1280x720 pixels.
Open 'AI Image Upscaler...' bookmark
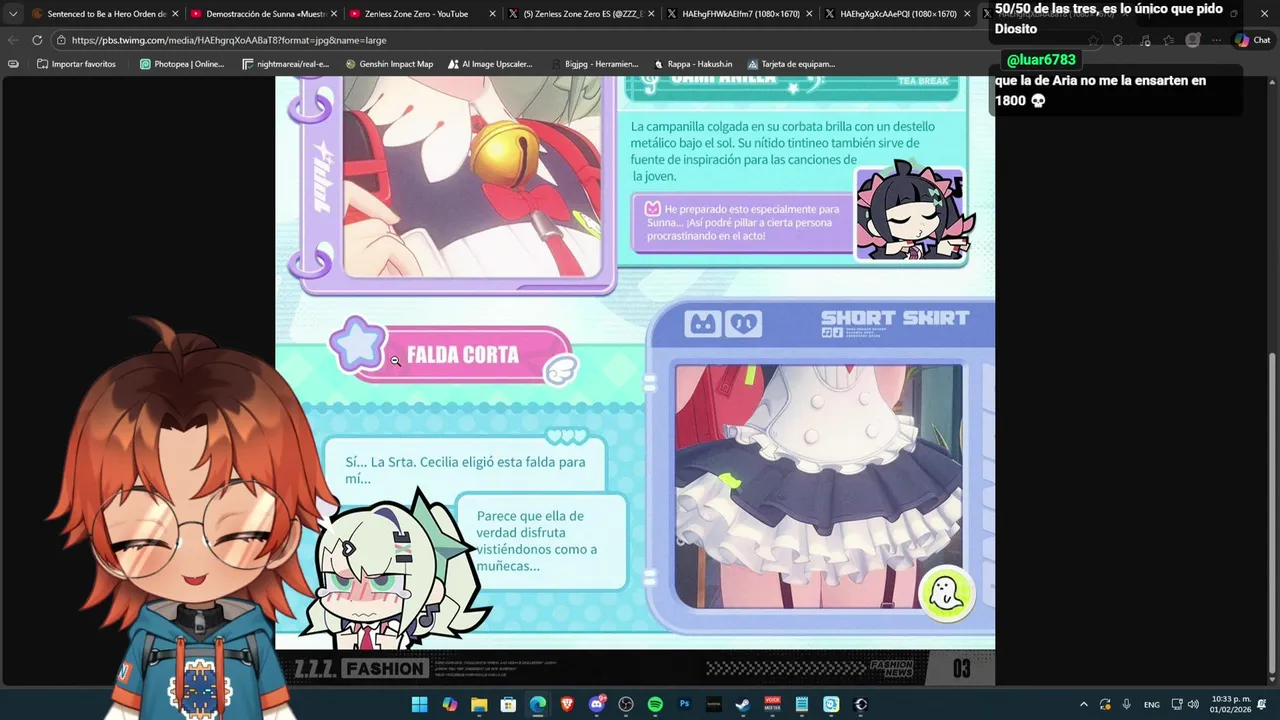coord(490,64)
